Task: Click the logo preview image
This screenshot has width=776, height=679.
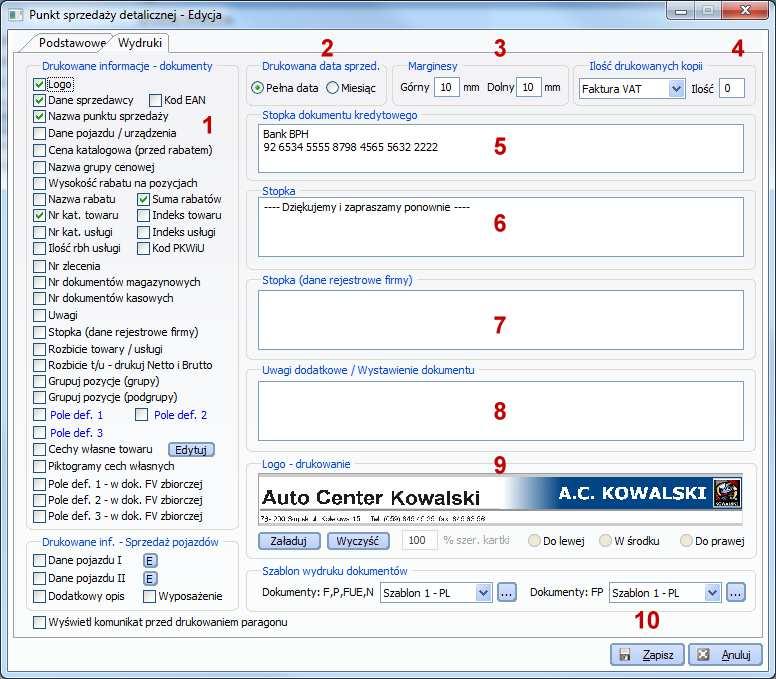Action: (x=500, y=499)
